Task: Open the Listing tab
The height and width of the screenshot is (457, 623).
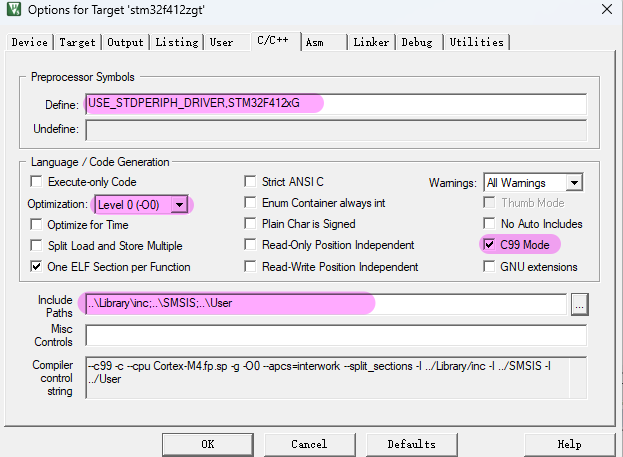Action: pos(177,42)
